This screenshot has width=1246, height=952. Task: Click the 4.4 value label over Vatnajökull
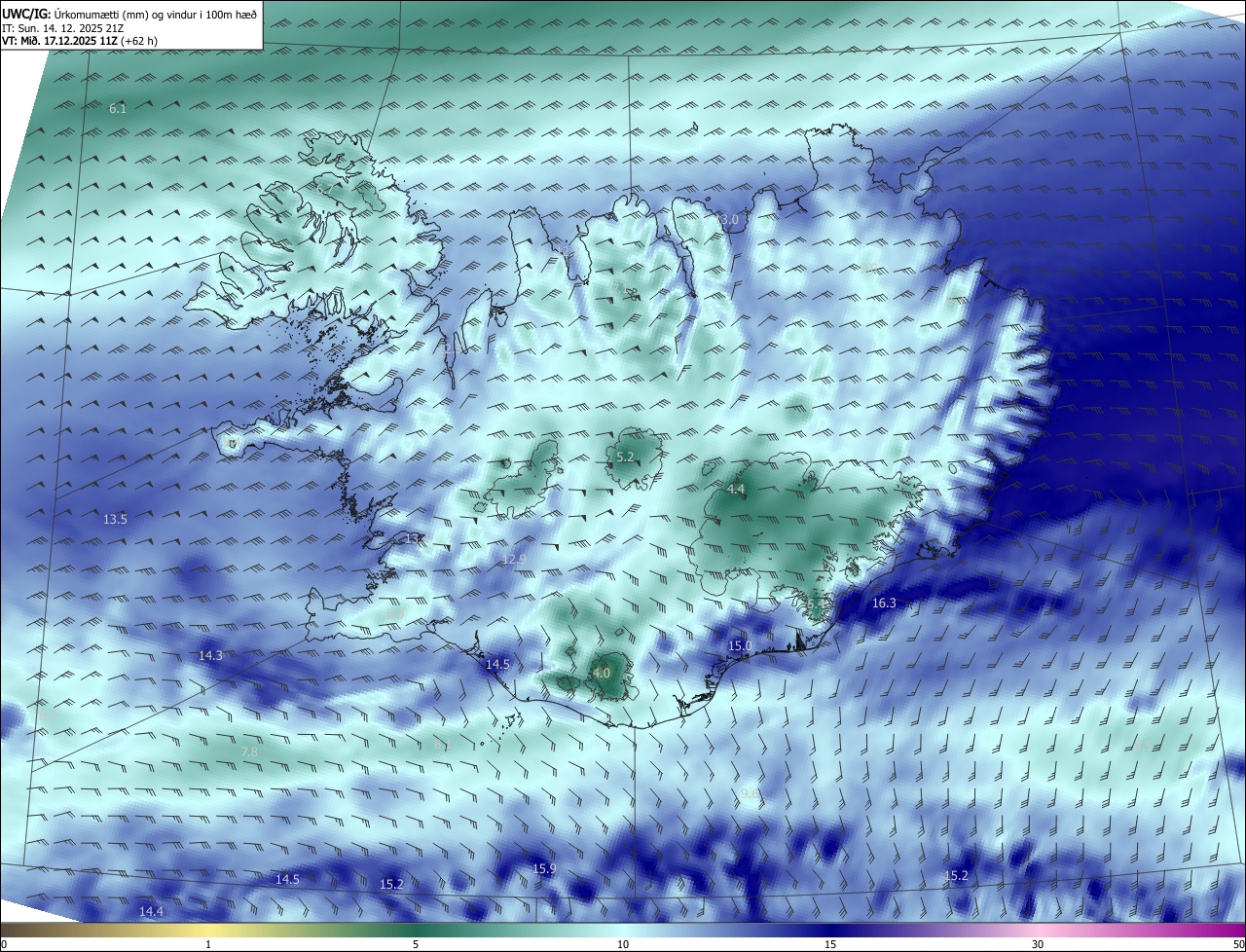(736, 488)
